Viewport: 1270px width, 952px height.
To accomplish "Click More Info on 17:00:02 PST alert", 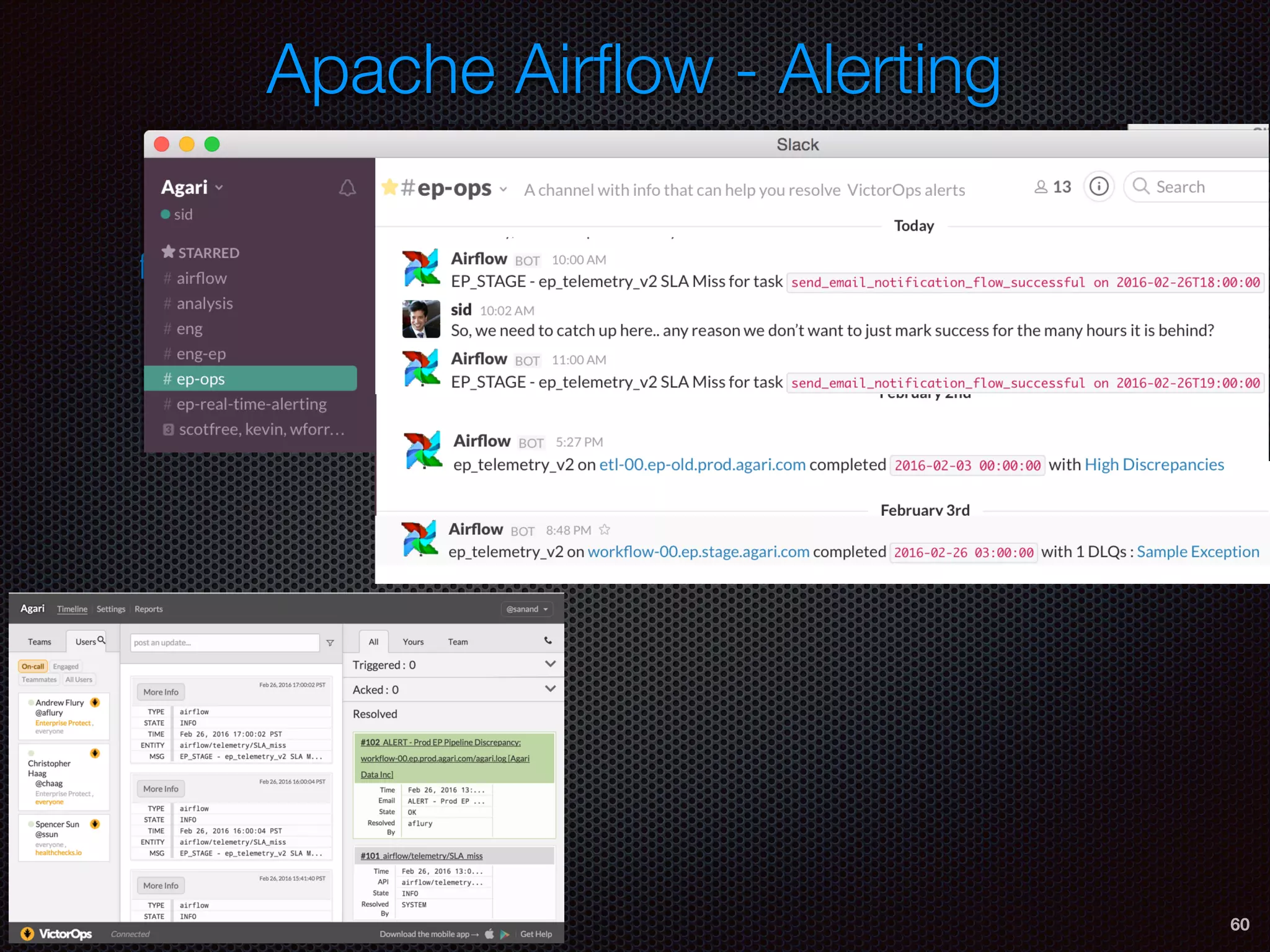I will click(x=161, y=692).
